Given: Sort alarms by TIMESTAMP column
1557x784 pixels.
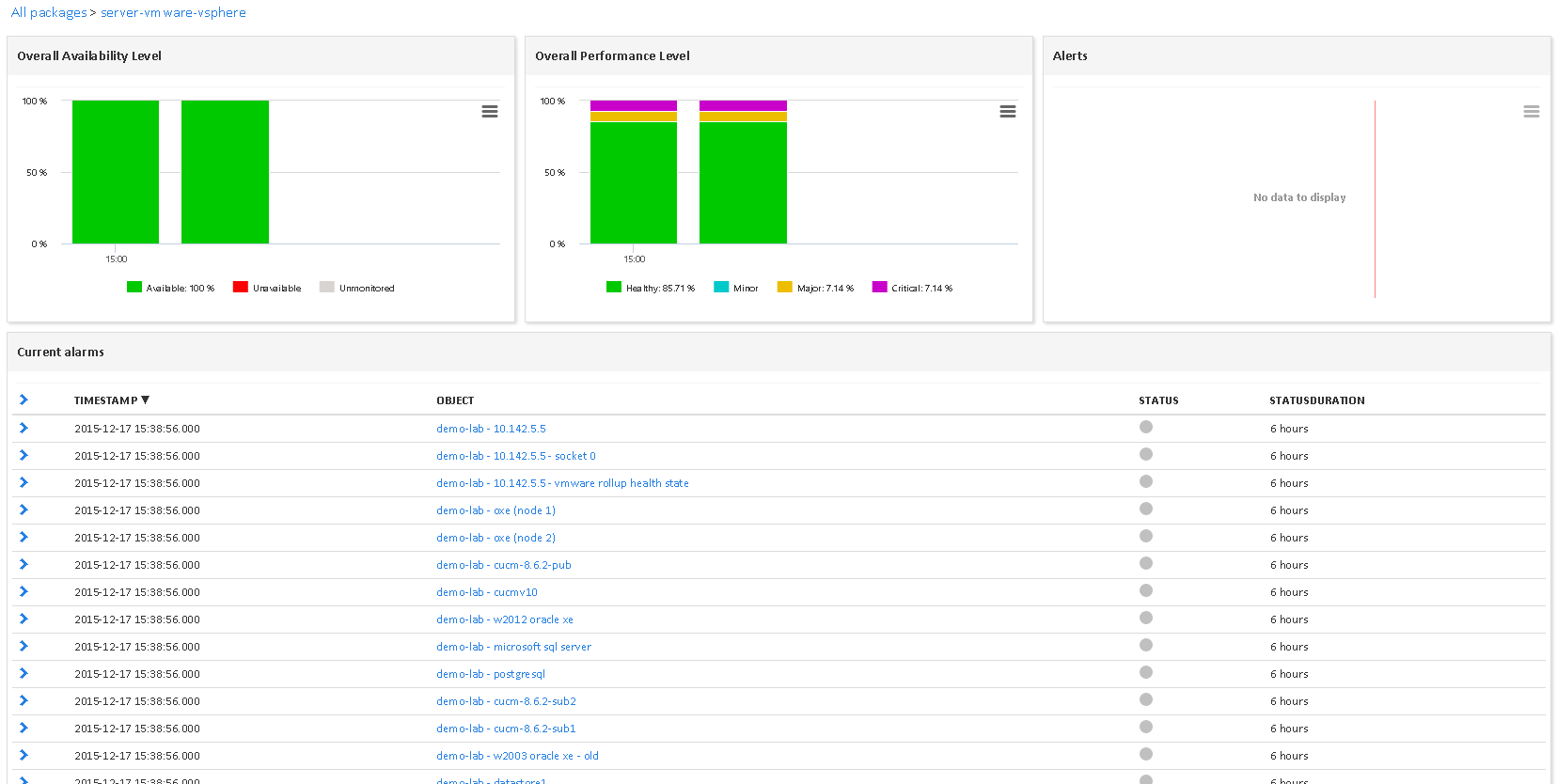Looking at the screenshot, I should click(111, 400).
